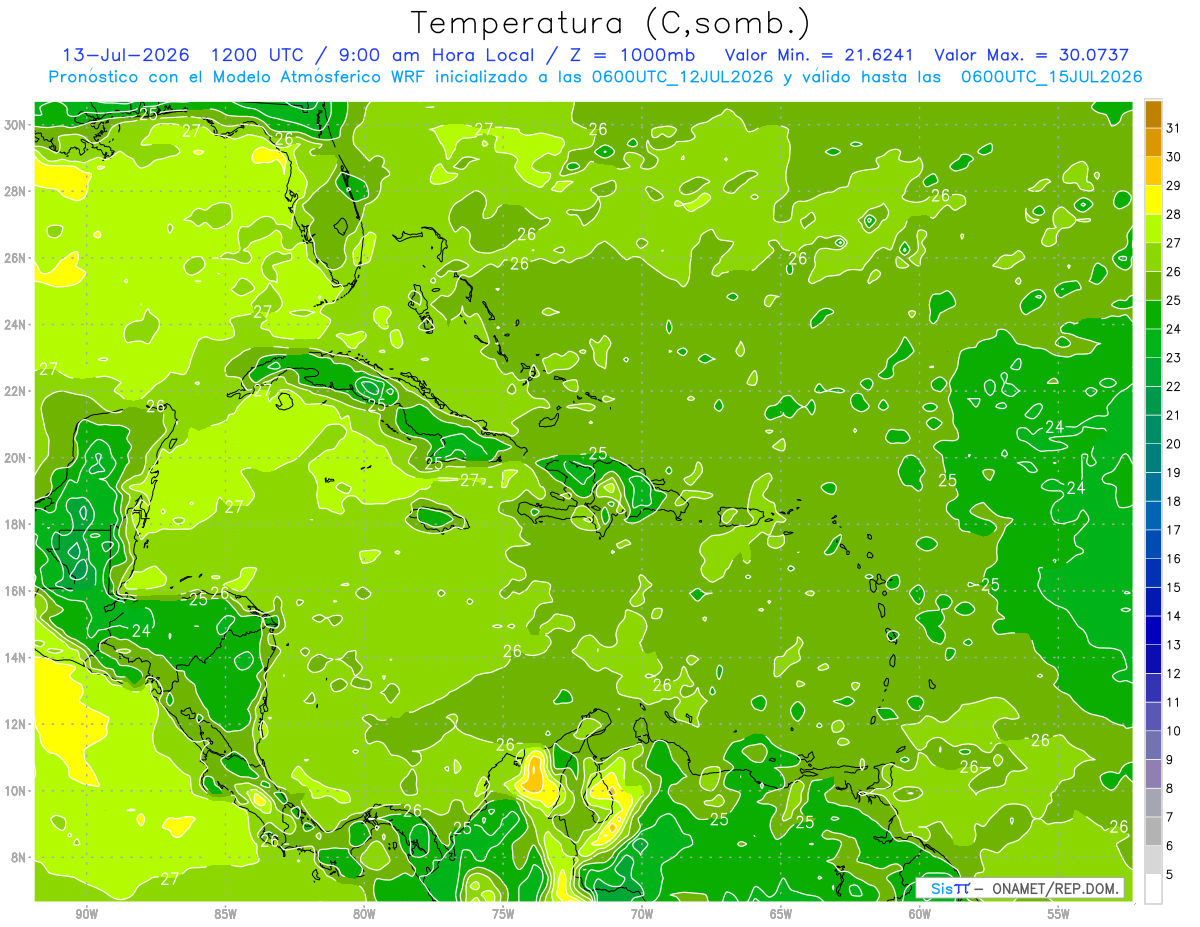Click the '60W' longitude axis label

(x=920, y=914)
